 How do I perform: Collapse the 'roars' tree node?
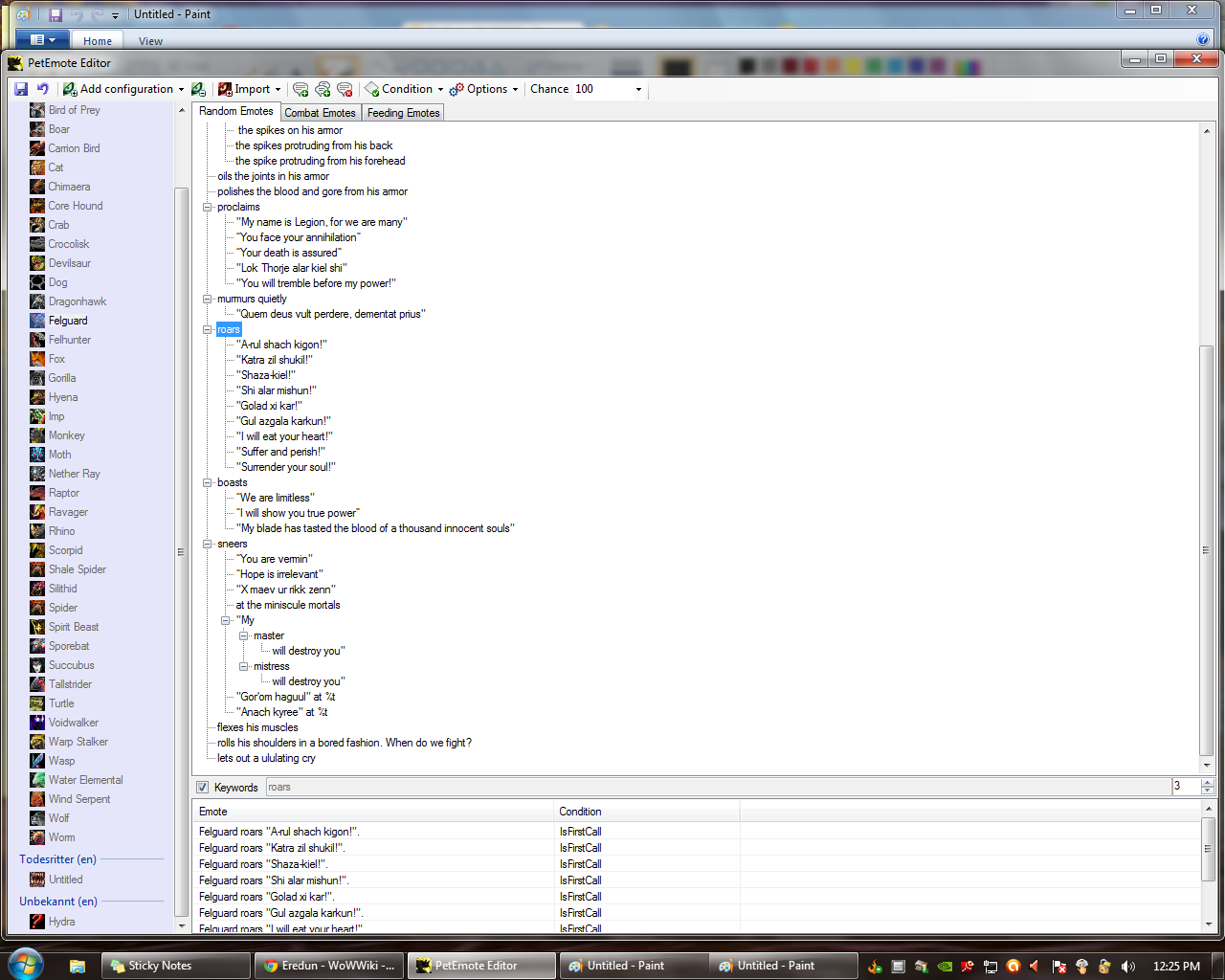[208, 329]
